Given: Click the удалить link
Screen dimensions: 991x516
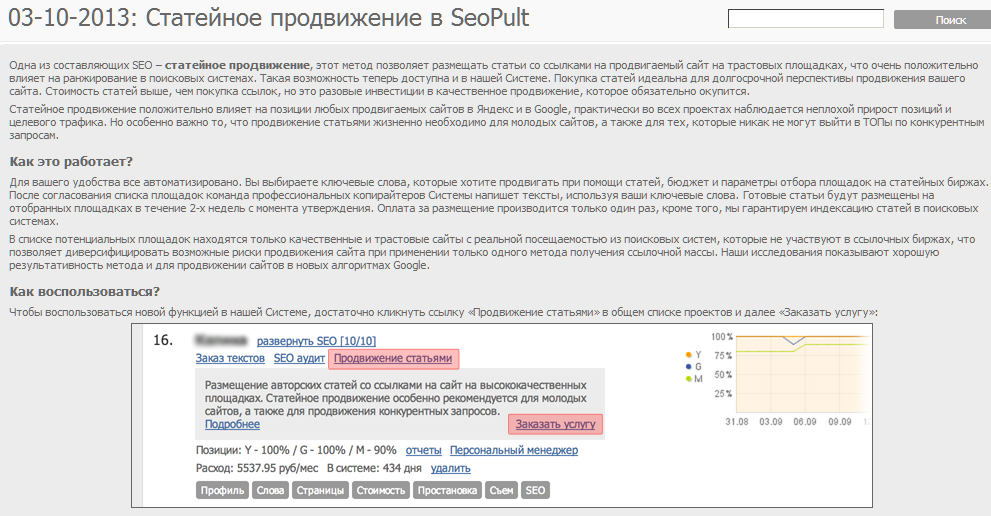Looking at the screenshot, I should [451, 469].
